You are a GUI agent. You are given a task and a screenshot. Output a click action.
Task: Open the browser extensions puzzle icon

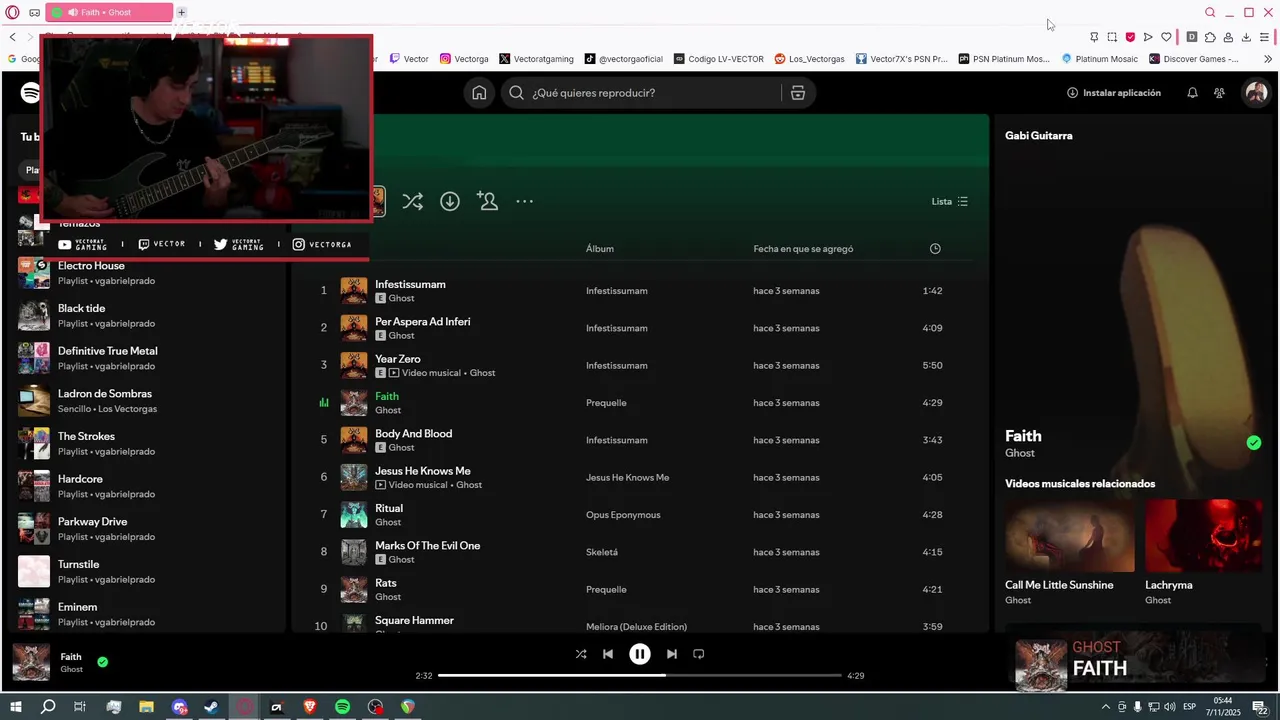point(1210,37)
